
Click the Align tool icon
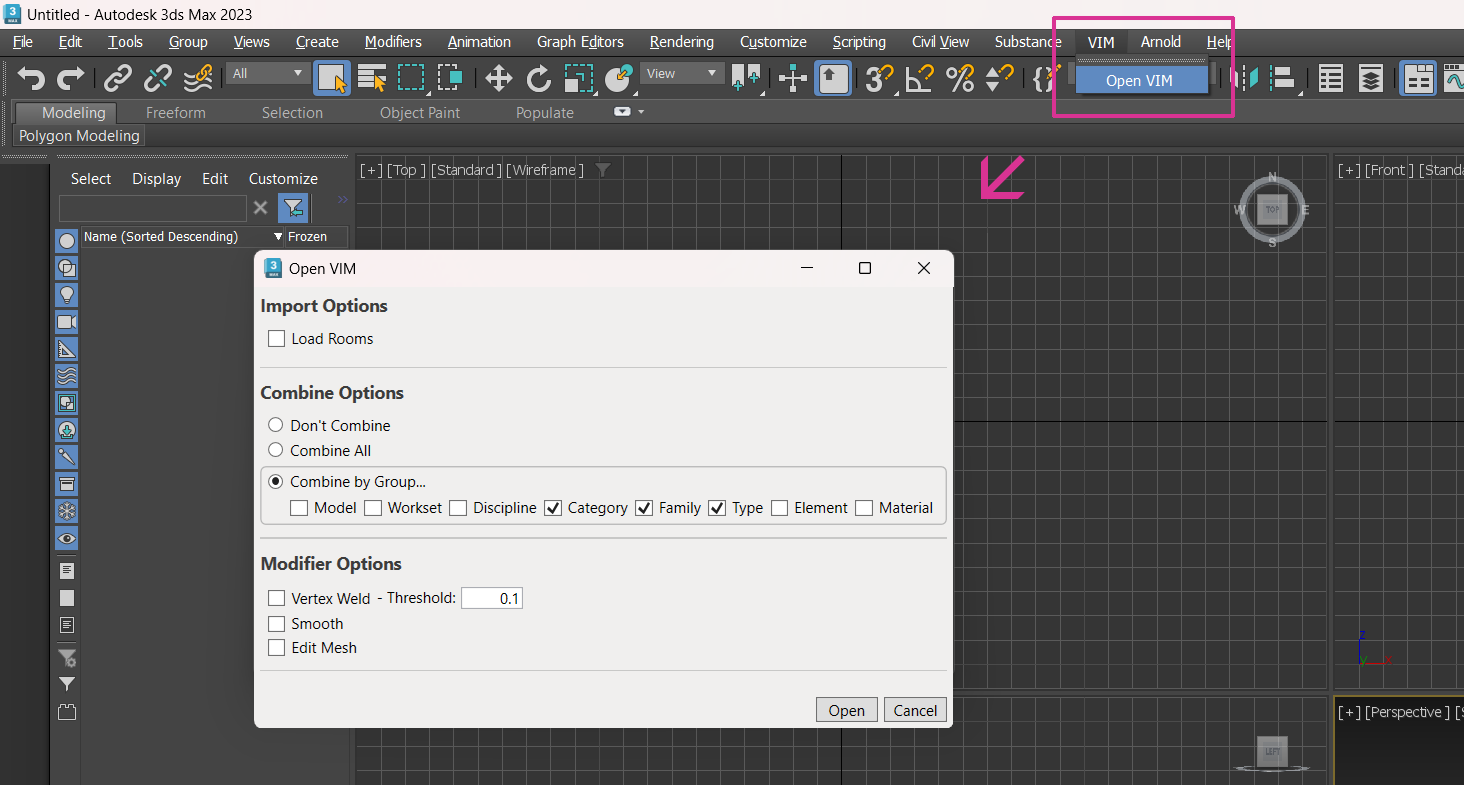pyautogui.click(x=1285, y=78)
